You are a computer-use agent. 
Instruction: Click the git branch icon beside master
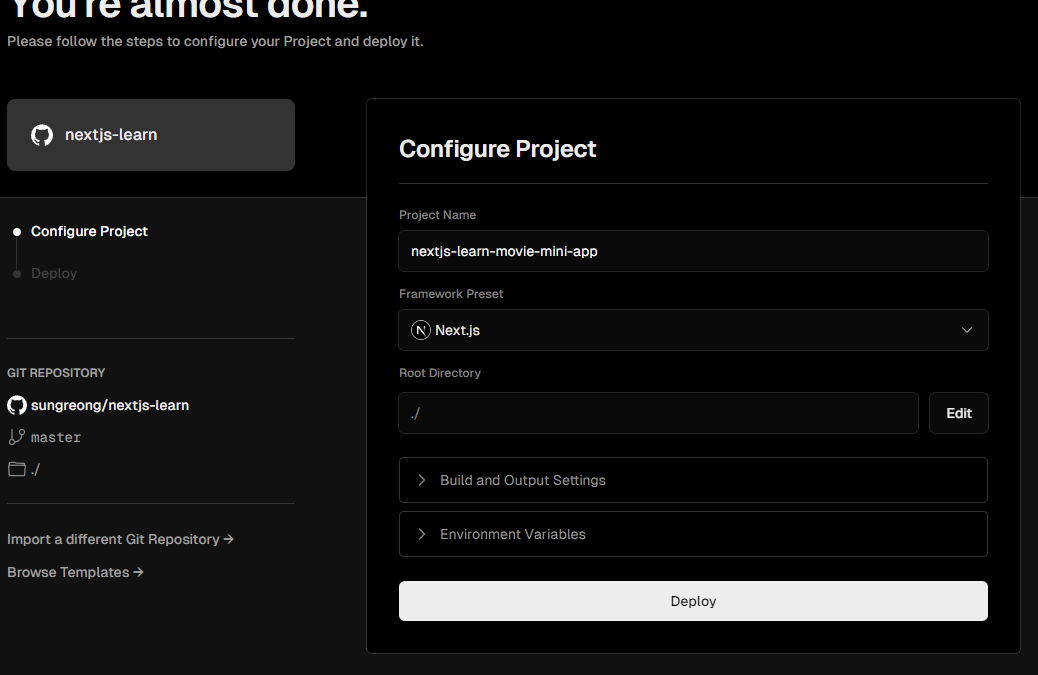tap(17, 437)
